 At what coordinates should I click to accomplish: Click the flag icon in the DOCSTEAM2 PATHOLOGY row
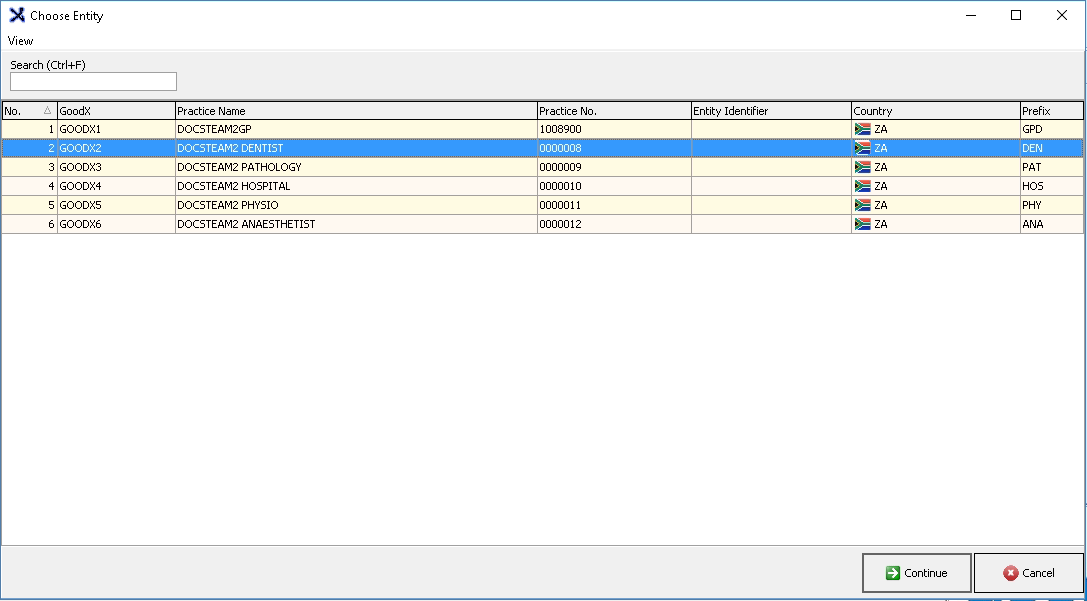(862, 167)
